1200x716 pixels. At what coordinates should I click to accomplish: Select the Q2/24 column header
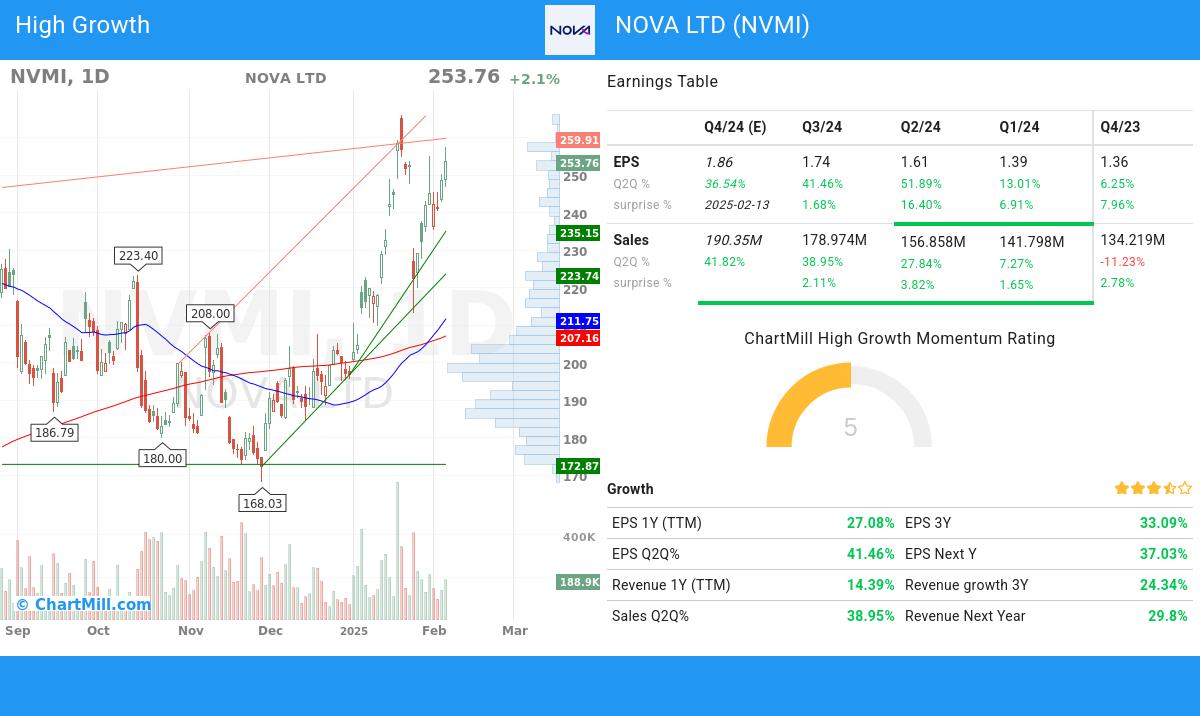pyautogui.click(x=921, y=127)
